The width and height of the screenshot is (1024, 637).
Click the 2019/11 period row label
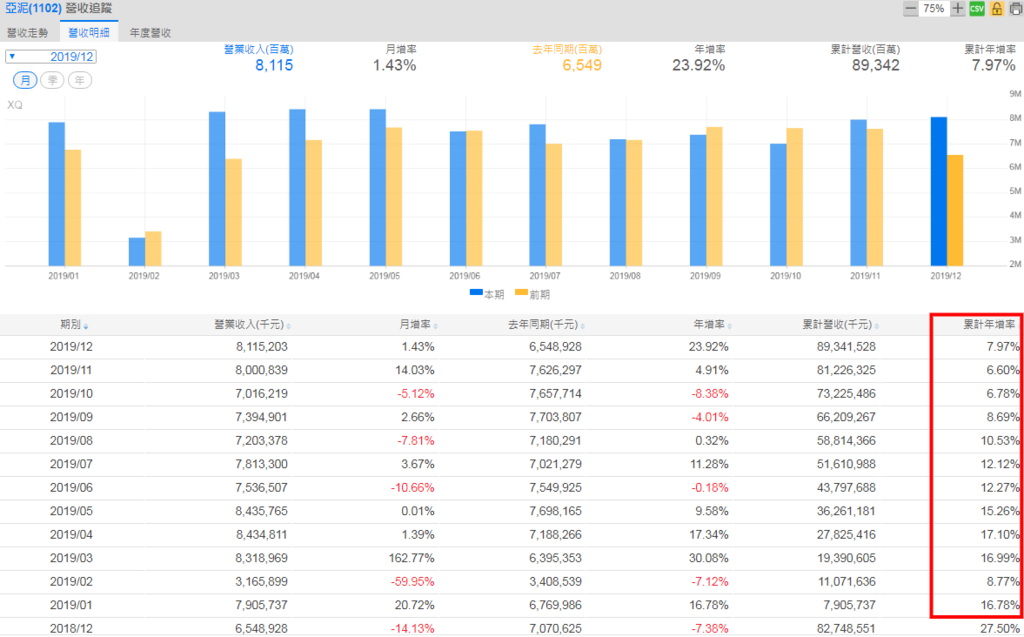[x=72, y=370]
